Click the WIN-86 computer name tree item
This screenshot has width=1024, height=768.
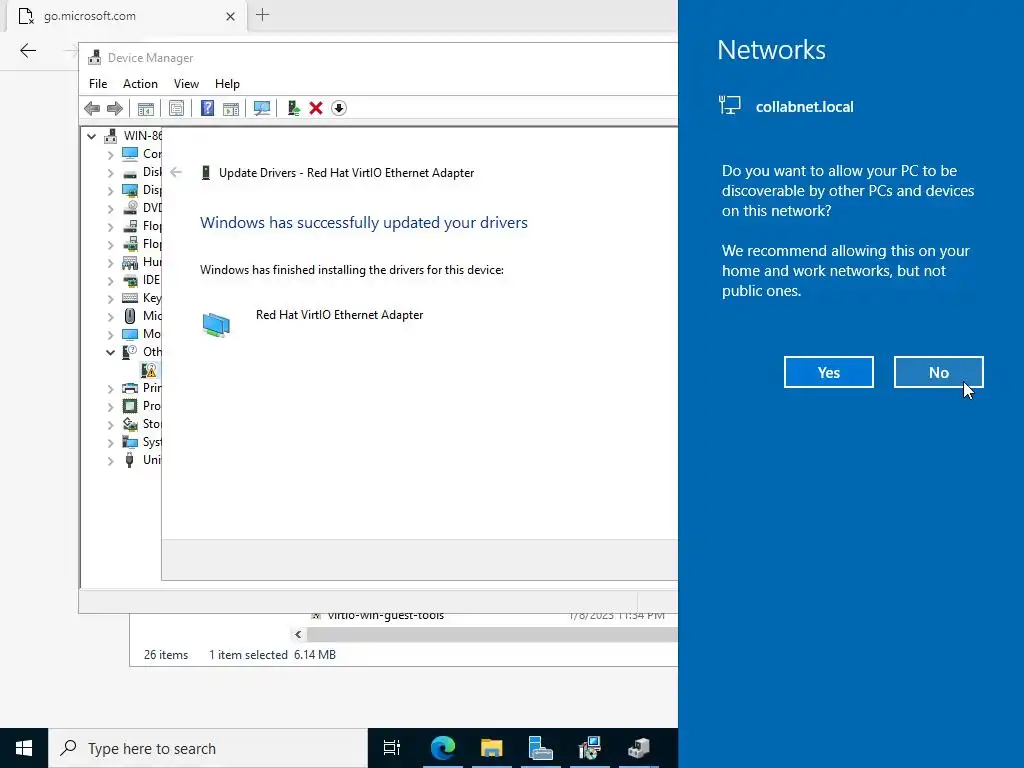click(x=143, y=136)
